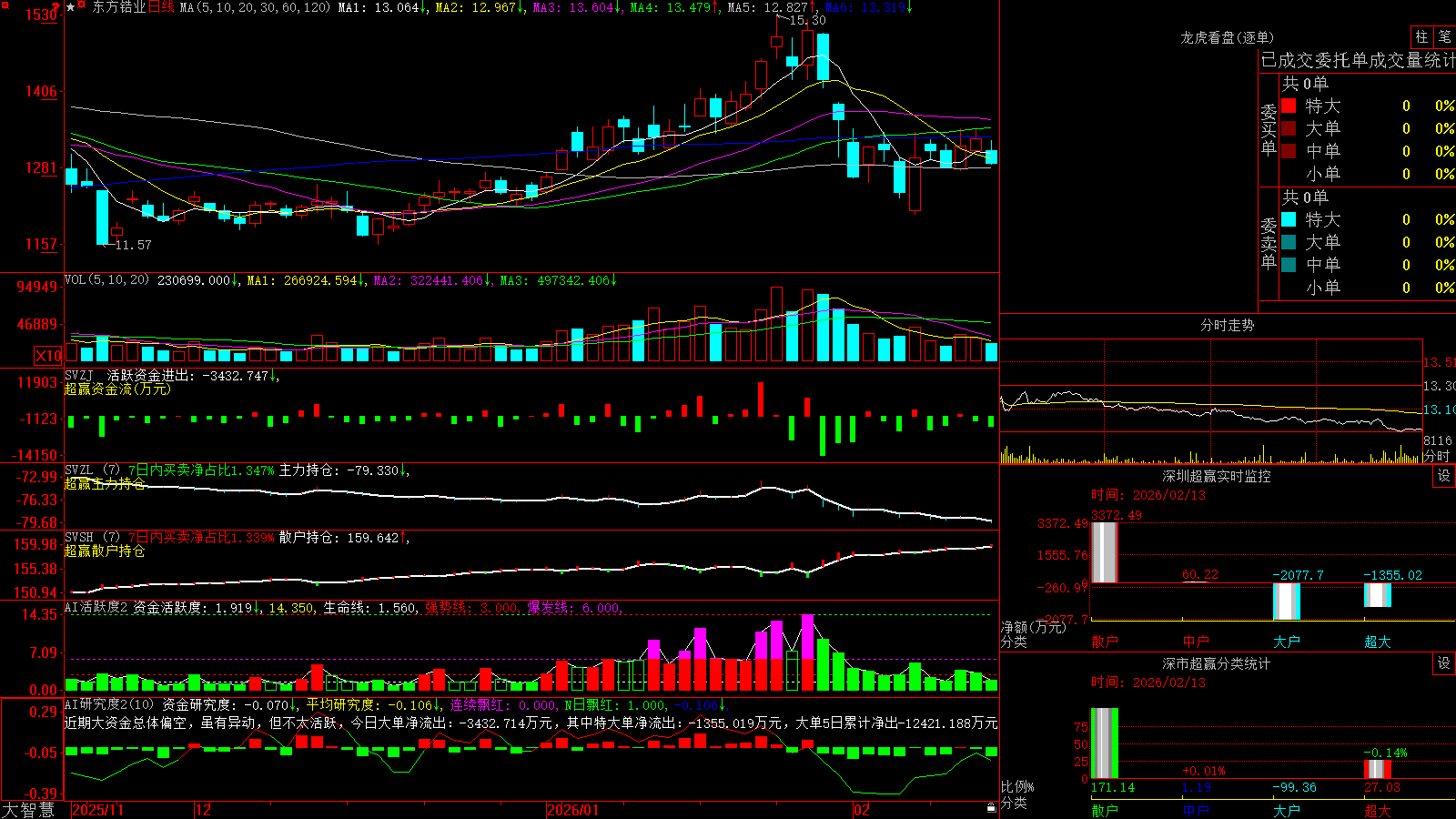This screenshot has width=1456, height=819.
Task: Click the 大智慧 logo label
Action: 28,810
